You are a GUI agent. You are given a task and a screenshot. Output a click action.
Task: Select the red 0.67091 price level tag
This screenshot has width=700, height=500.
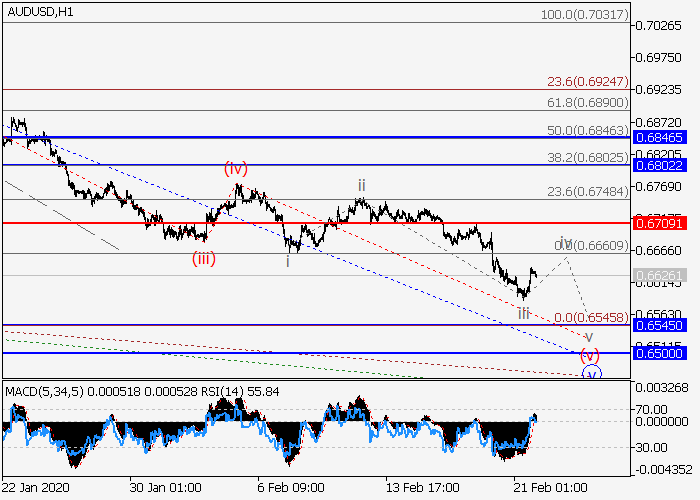pos(661,222)
